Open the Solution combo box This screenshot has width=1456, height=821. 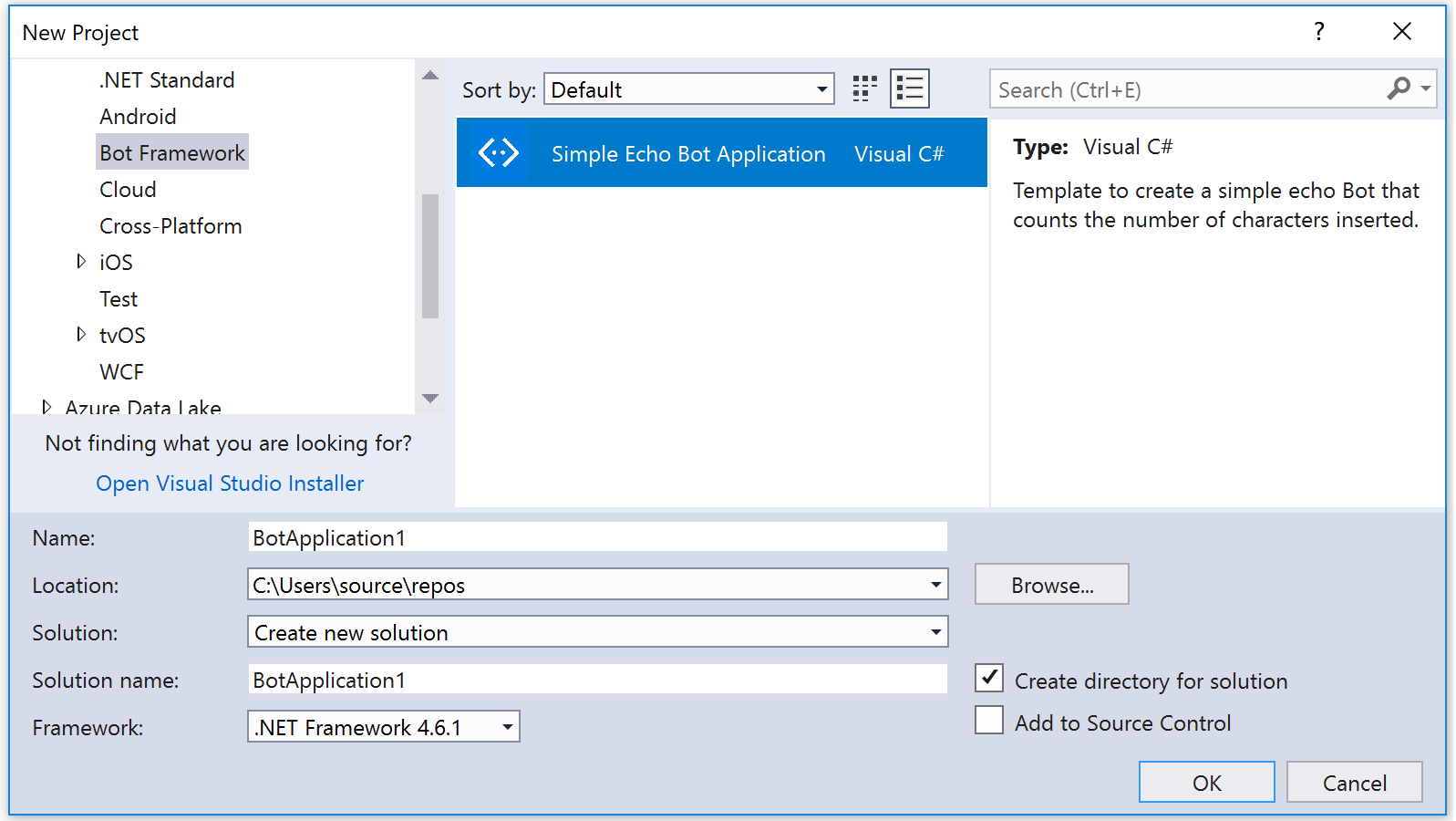click(x=597, y=632)
